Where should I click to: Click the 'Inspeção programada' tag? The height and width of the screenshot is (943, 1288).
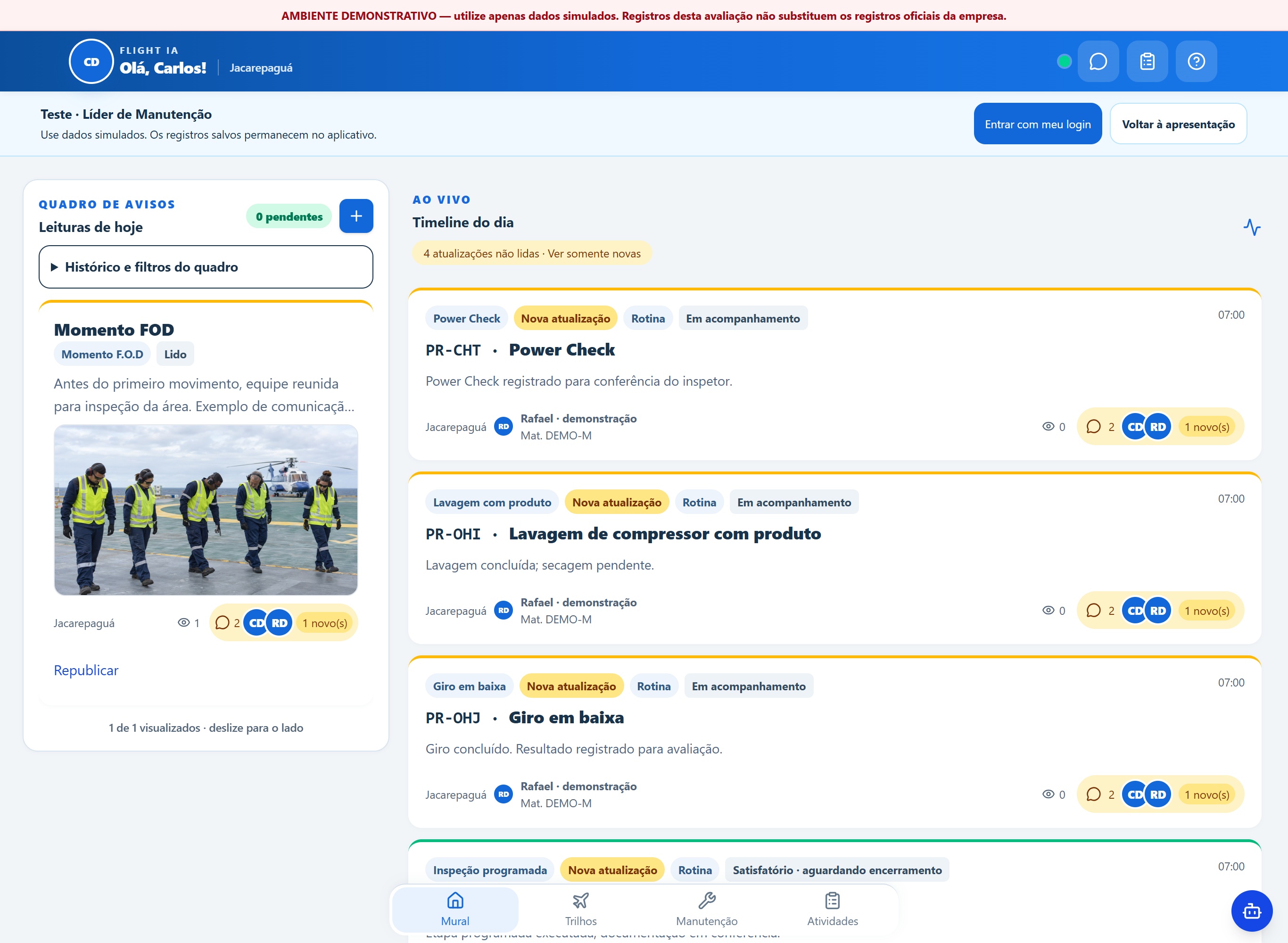[x=490, y=870]
